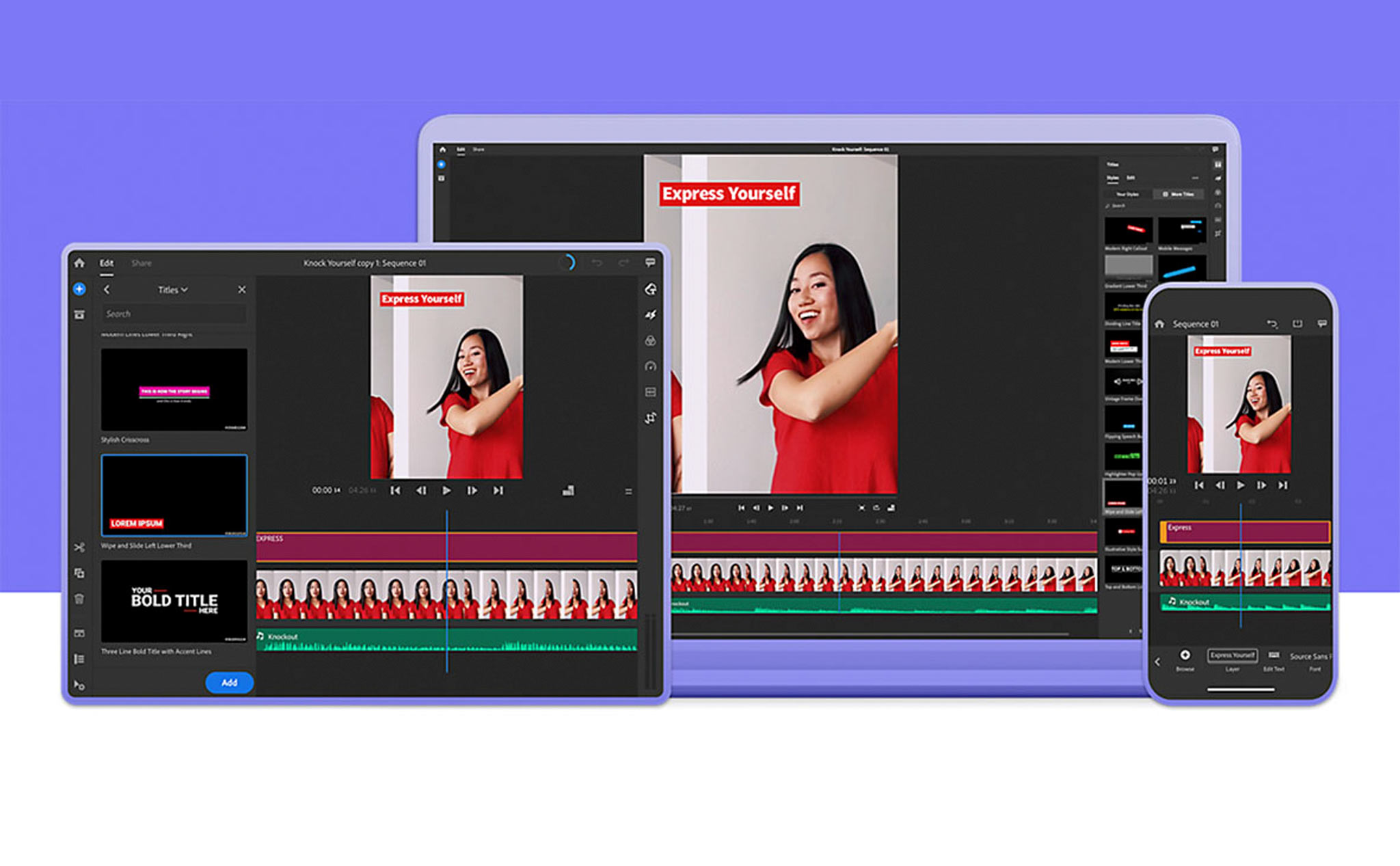This screenshot has width=1400, height=866.
Task: Tap the undo arrow on the phone
Action: [x=1271, y=324]
